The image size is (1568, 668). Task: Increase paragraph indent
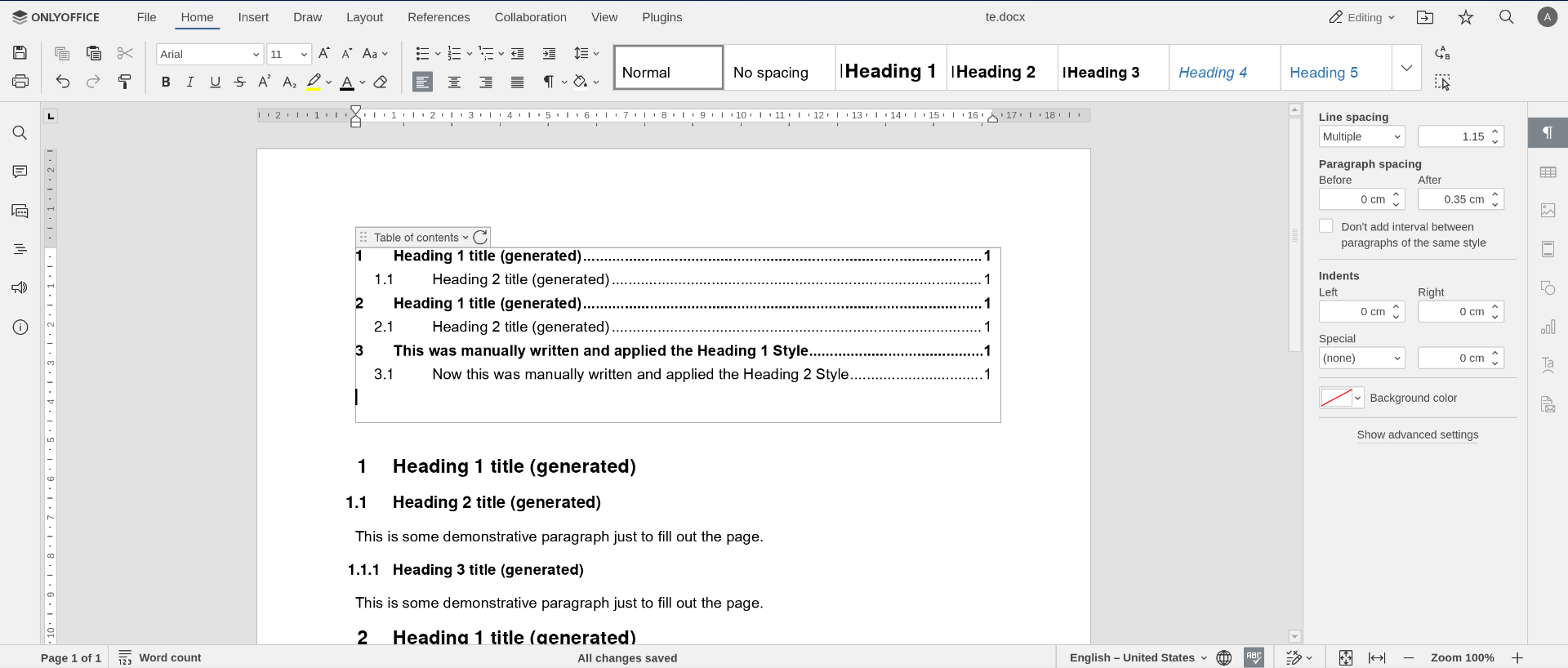[x=549, y=53]
